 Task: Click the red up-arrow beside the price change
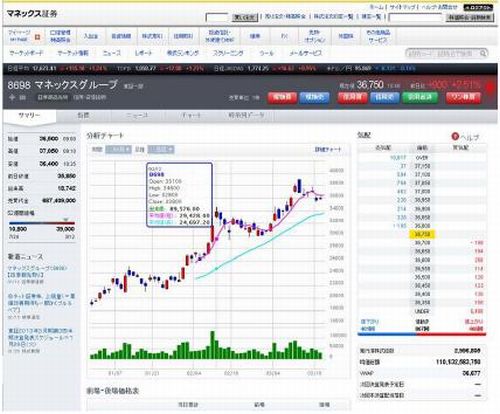pyautogui.click(x=490, y=88)
